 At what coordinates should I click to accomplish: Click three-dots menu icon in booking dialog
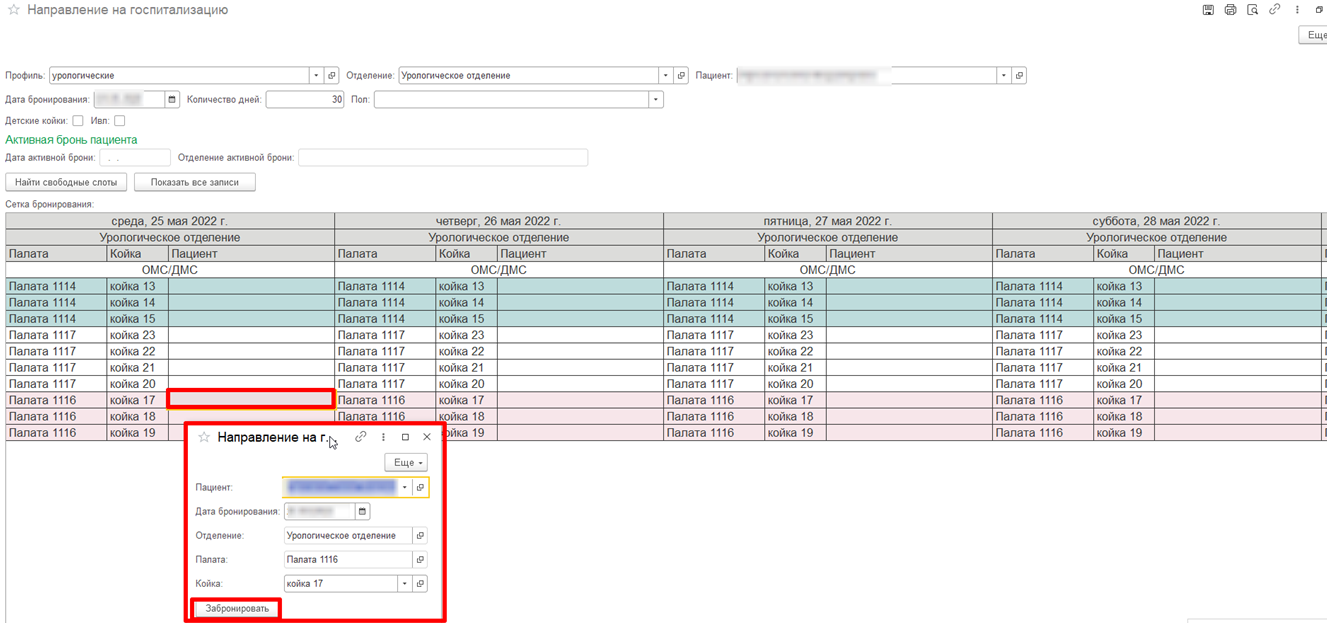(383, 437)
